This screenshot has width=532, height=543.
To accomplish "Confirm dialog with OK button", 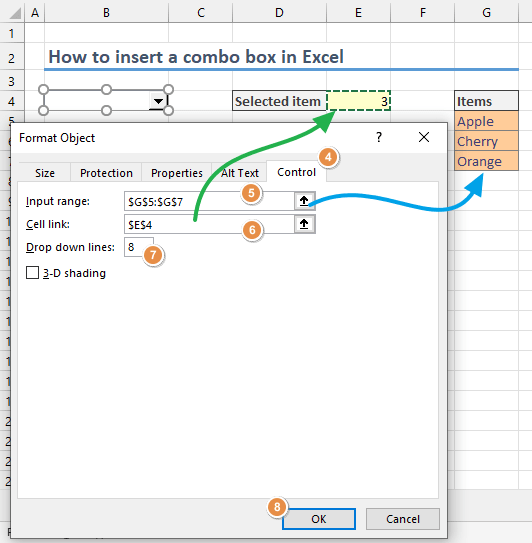I will tap(319, 519).
